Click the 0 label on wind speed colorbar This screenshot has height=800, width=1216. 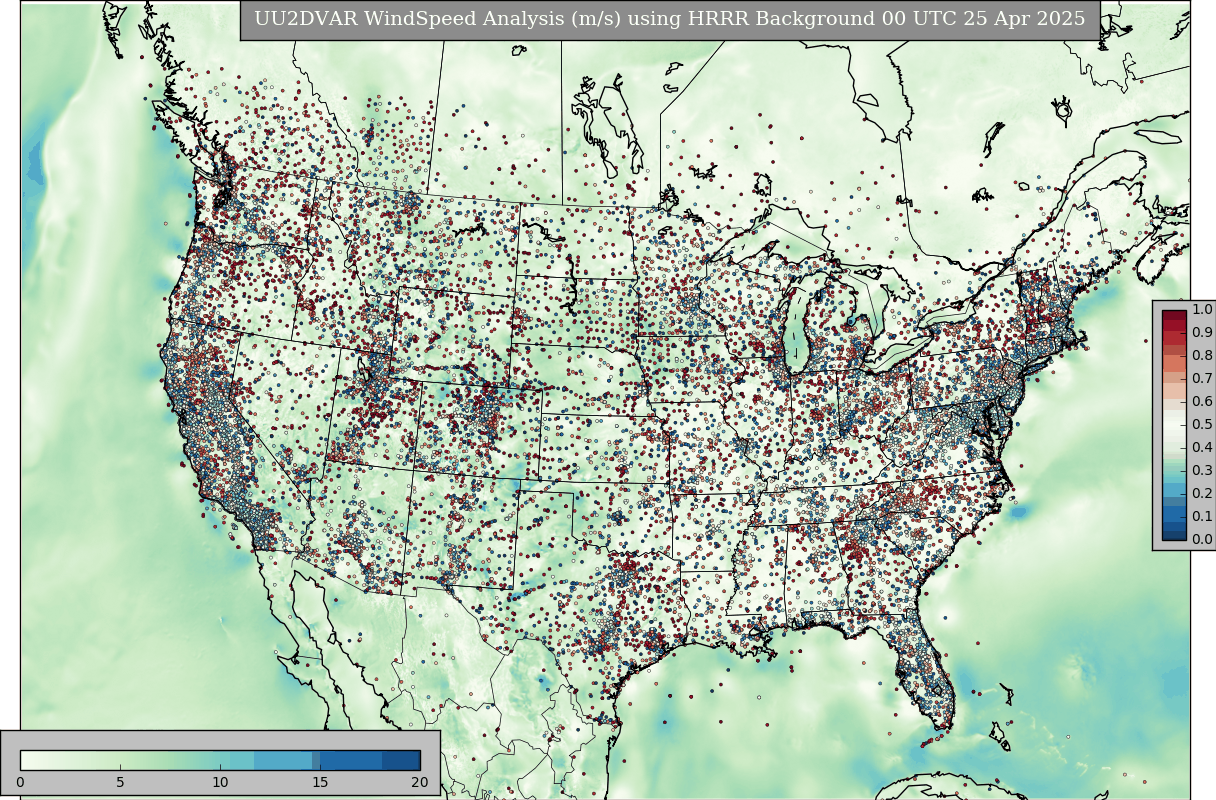tap(20, 782)
